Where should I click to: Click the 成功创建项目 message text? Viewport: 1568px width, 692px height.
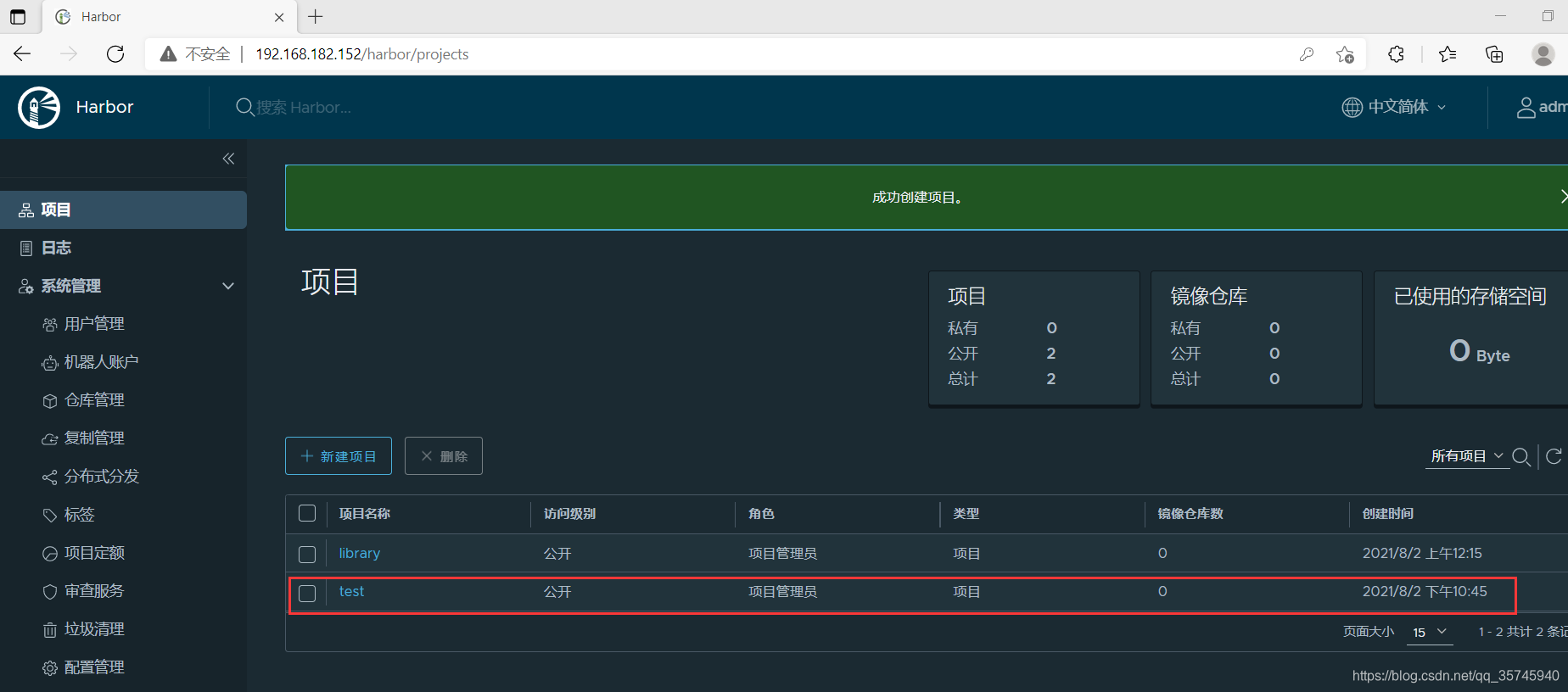(x=918, y=198)
